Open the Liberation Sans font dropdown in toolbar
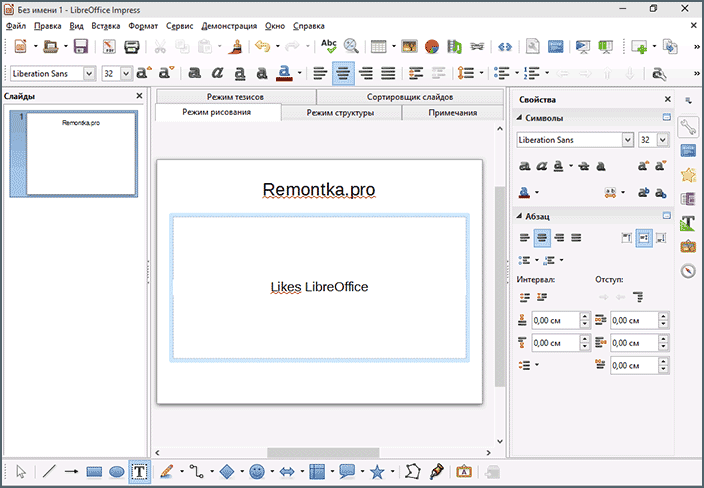This screenshot has height=488, width=704. pos(89,73)
